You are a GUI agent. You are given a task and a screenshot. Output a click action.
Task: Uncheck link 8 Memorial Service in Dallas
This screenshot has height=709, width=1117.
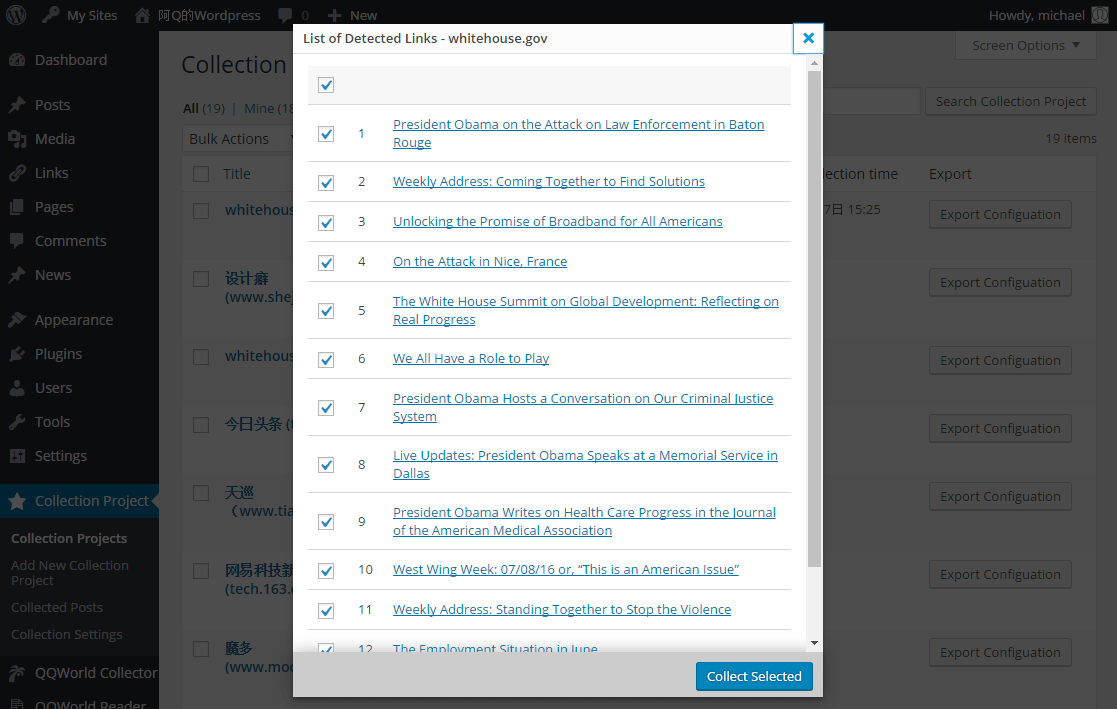326,465
